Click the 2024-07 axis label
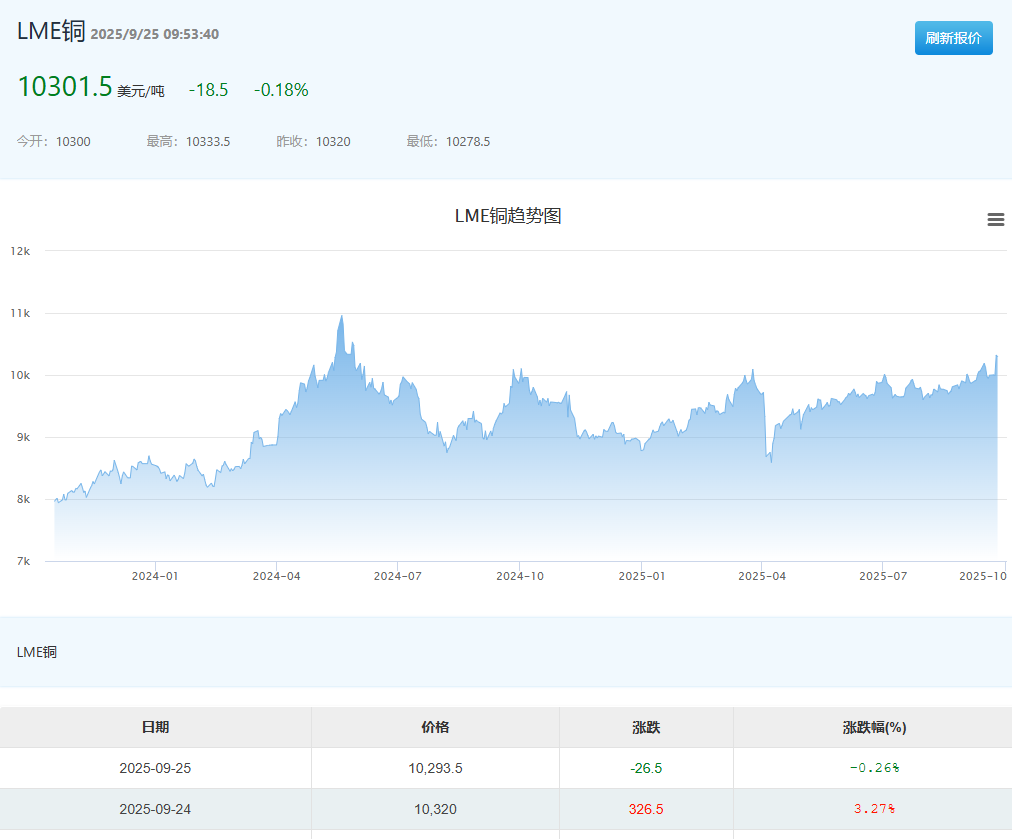The height and width of the screenshot is (839, 1012). point(398,576)
